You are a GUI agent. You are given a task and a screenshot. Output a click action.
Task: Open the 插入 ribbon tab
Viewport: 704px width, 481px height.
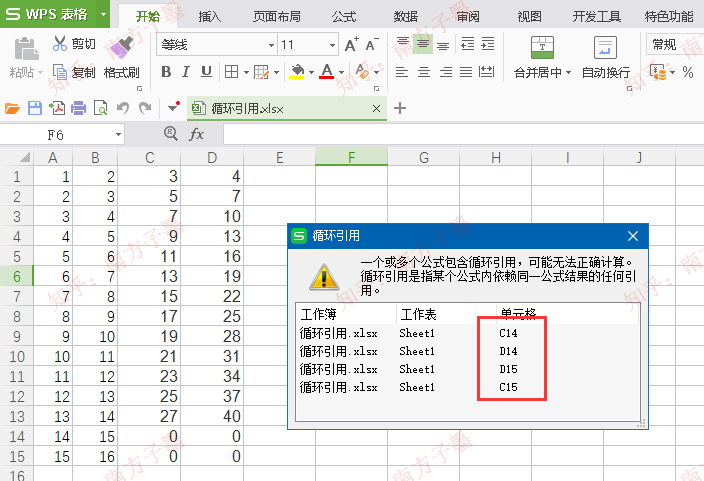pos(210,17)
